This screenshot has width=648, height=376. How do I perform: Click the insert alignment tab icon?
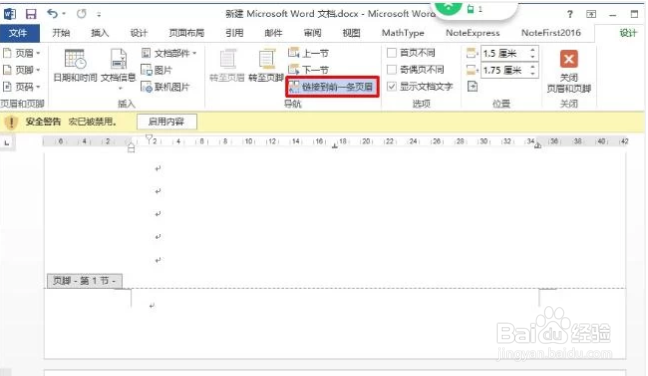pos(472,86)
